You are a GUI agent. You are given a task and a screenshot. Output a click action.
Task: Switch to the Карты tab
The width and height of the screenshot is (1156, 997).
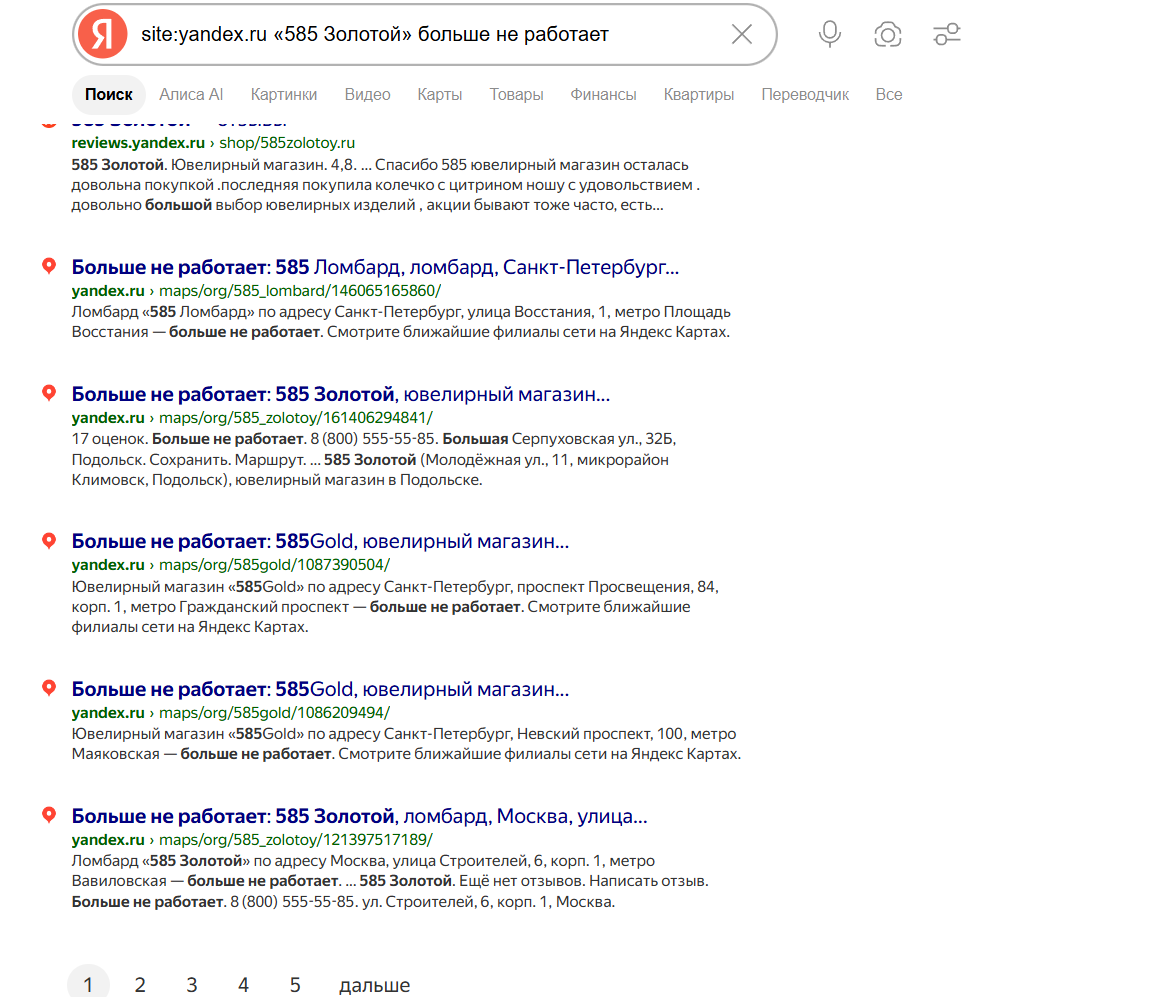439,94
